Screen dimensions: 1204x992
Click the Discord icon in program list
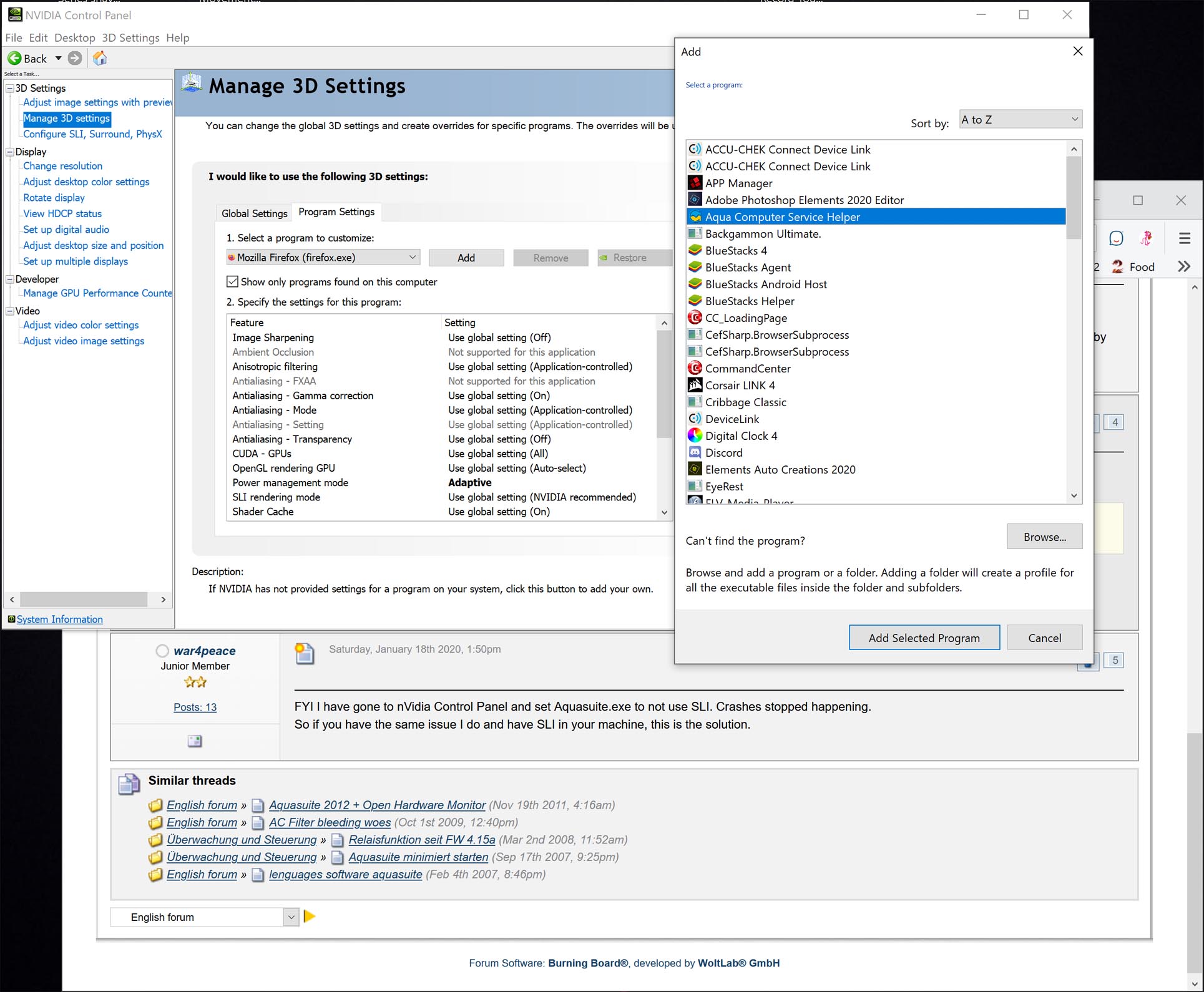tap(695, 452)
